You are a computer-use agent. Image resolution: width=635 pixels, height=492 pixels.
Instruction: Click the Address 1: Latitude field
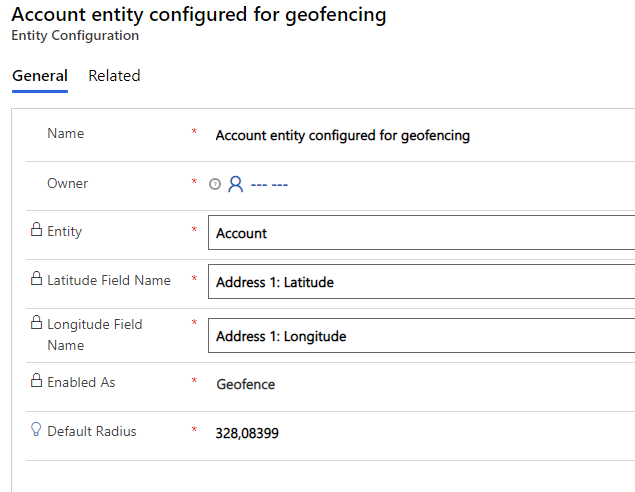[x=422, y=281]
